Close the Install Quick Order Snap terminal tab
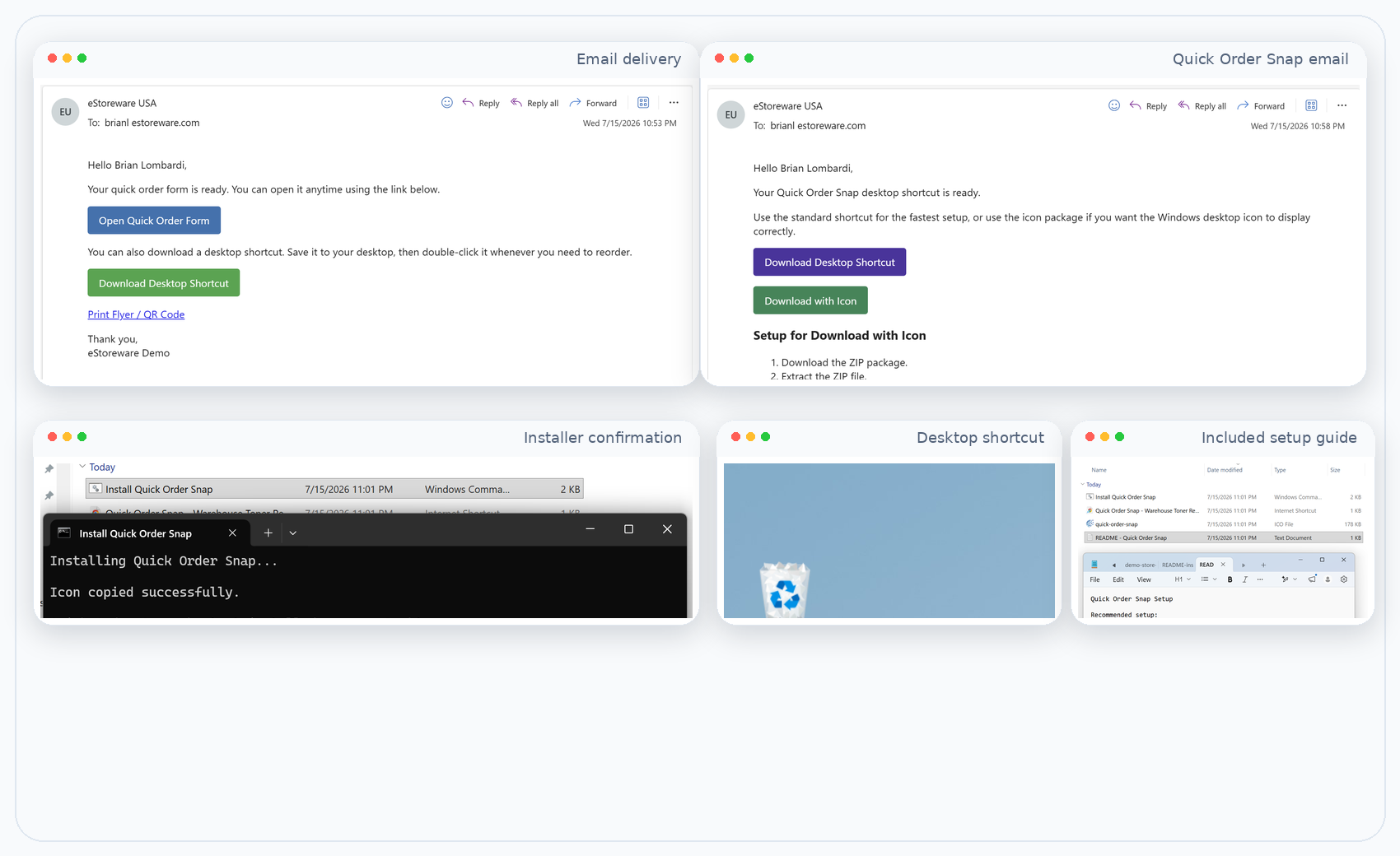This screenshot has height=856, width=1400. 232,533
